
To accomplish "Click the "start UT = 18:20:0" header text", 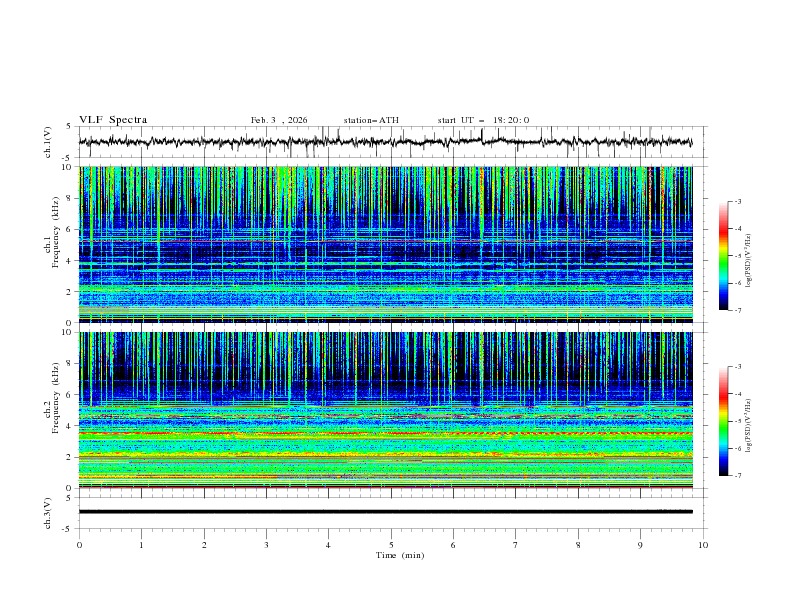I will (x=483, y=120).
